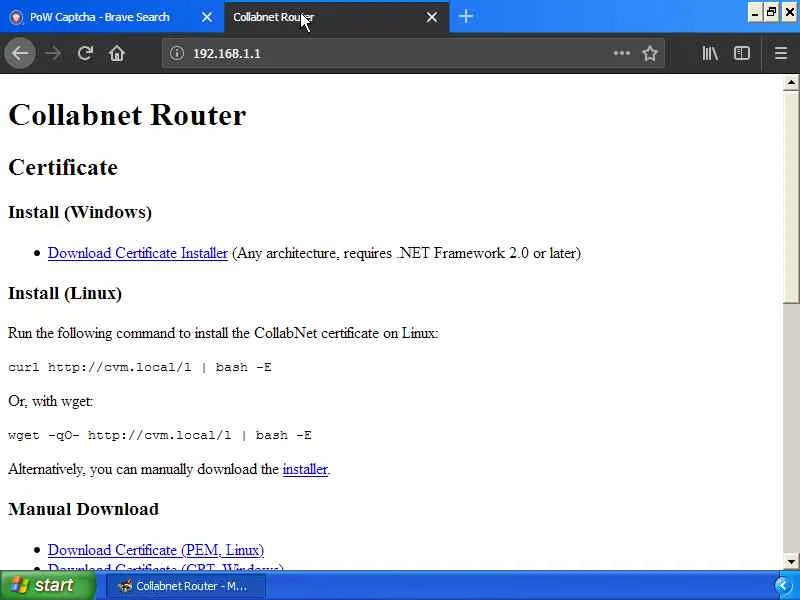Go back to the previous page
Viewport: 800px width, 600px height.
click(x=20, y=53)
